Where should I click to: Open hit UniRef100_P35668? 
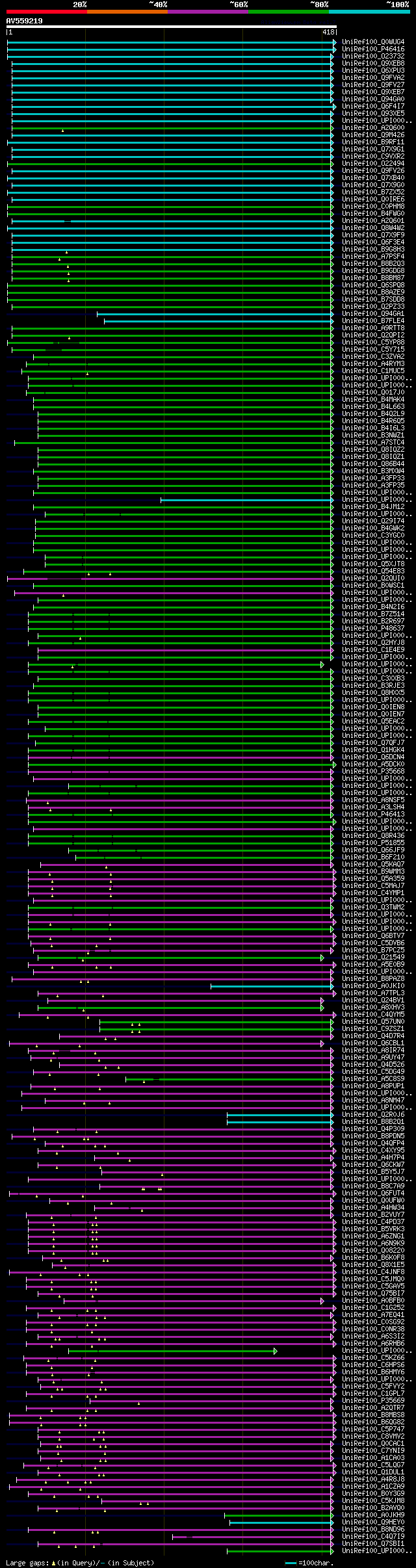[373, 772]
